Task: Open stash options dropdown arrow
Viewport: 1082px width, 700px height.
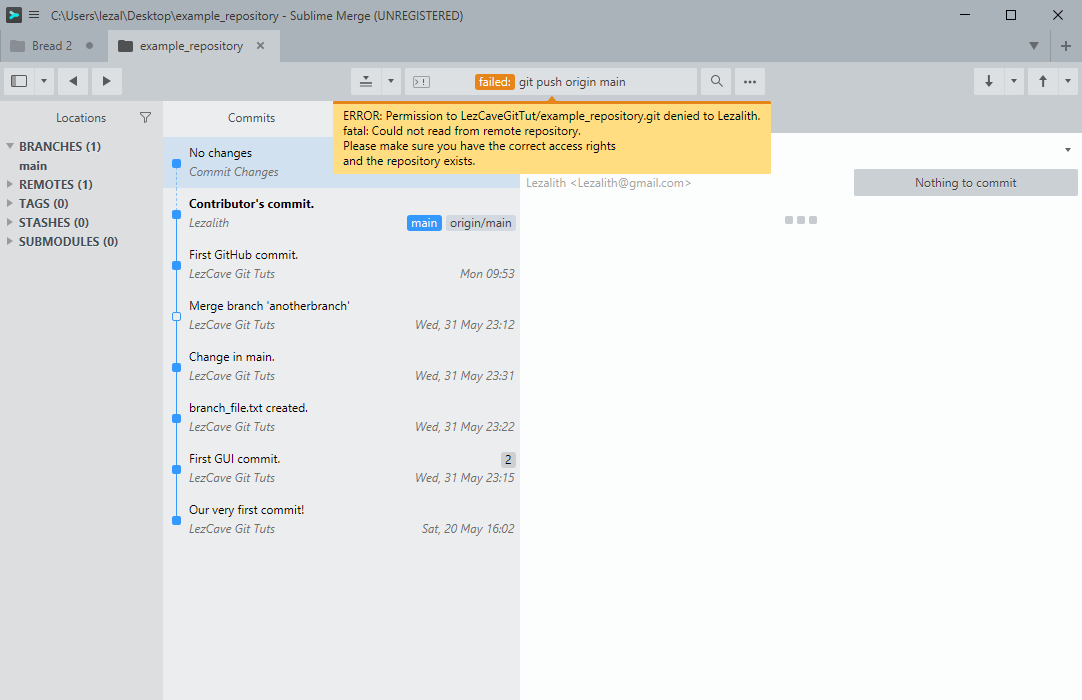Action: (x=391, y=81)
